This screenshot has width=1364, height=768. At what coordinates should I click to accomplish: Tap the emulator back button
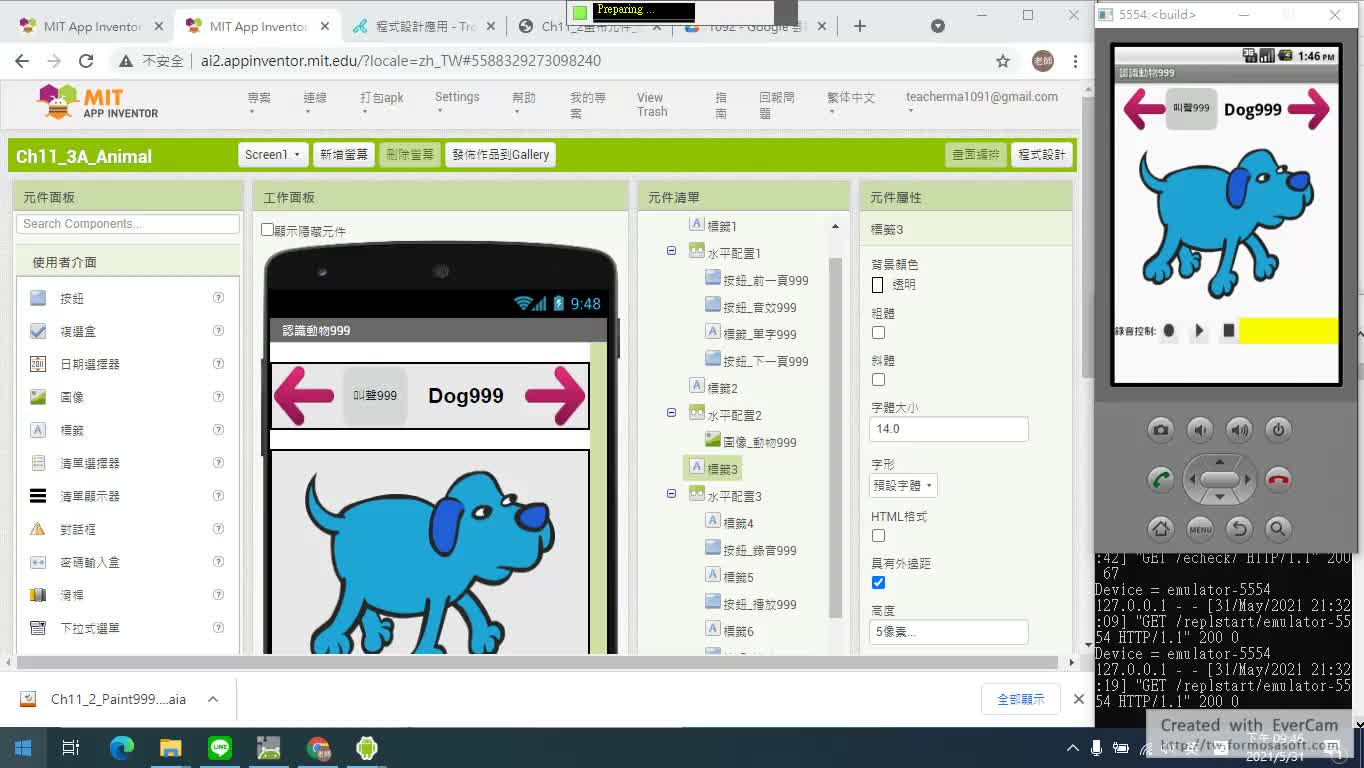tap(1239, 528)
